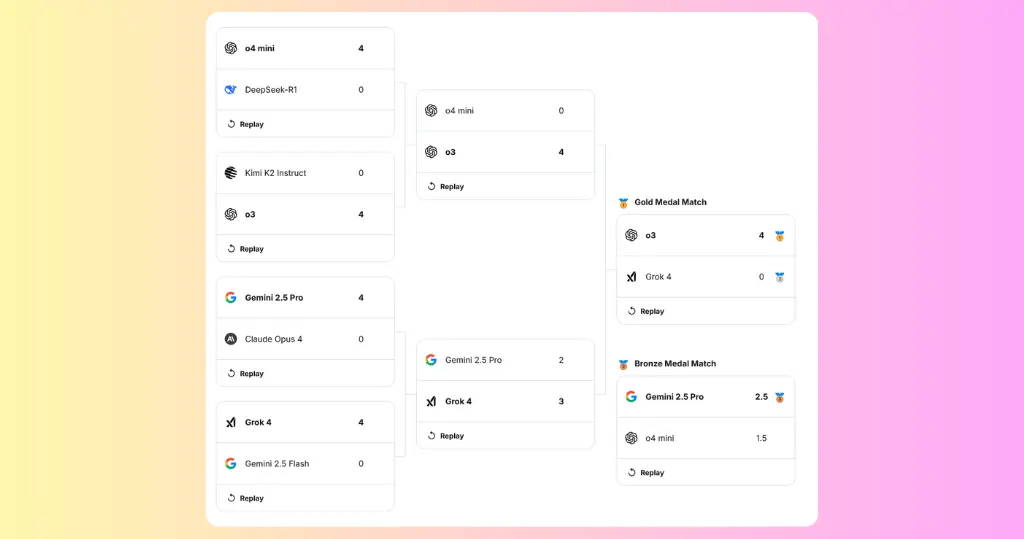This screenshot has width=1024, height=539.
Task: Click gold medal icon next to o3's score
Action: pyautogui.click(x=779, y=236)
